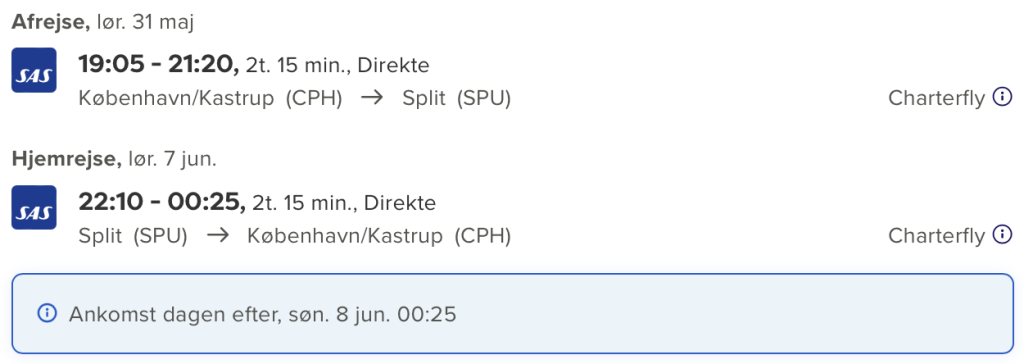Click København/Kastrup (CPH) arrival on return flight
The width and height of the screenshot is (1024, 364).
pos(379,236)
